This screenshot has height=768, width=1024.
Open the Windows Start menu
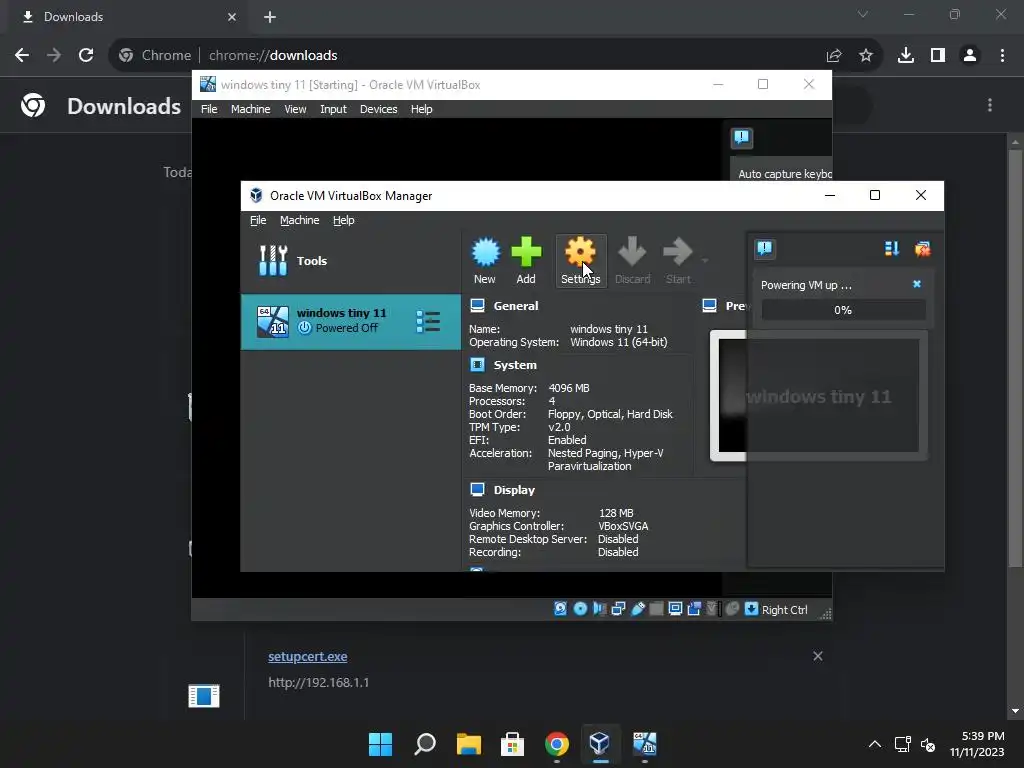(380, 744)
